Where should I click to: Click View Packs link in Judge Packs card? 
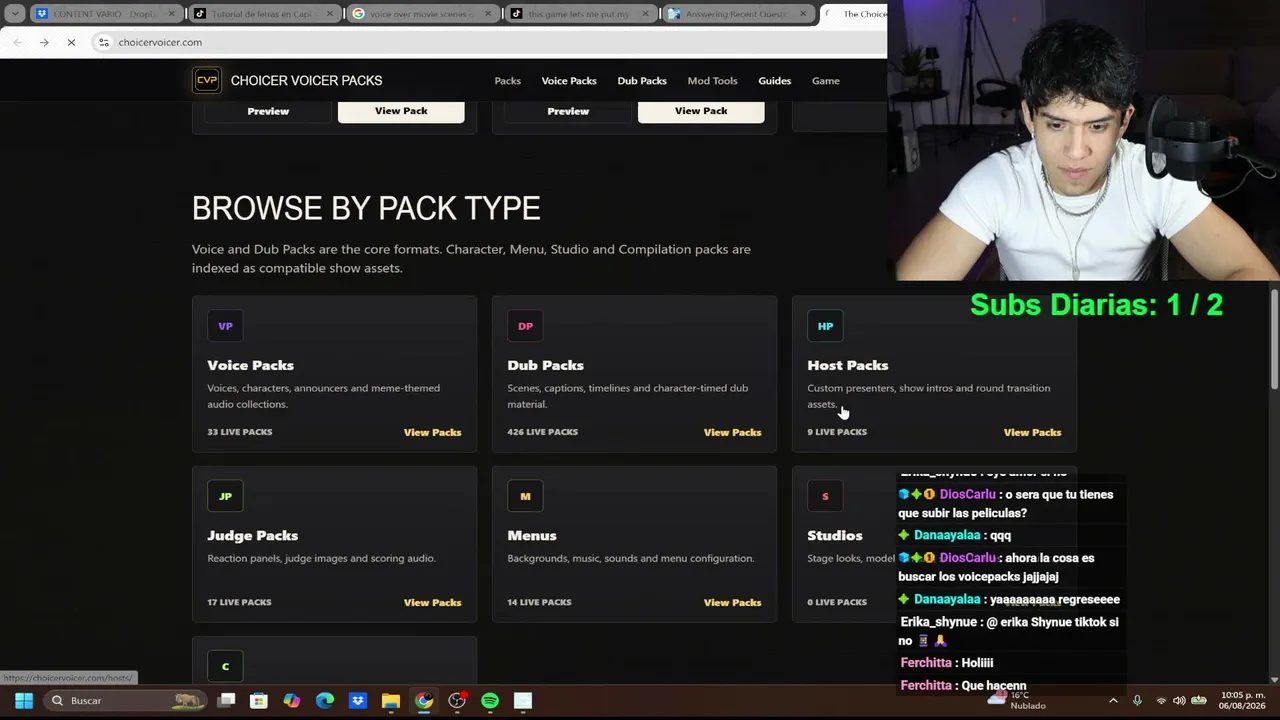(432, 602)
